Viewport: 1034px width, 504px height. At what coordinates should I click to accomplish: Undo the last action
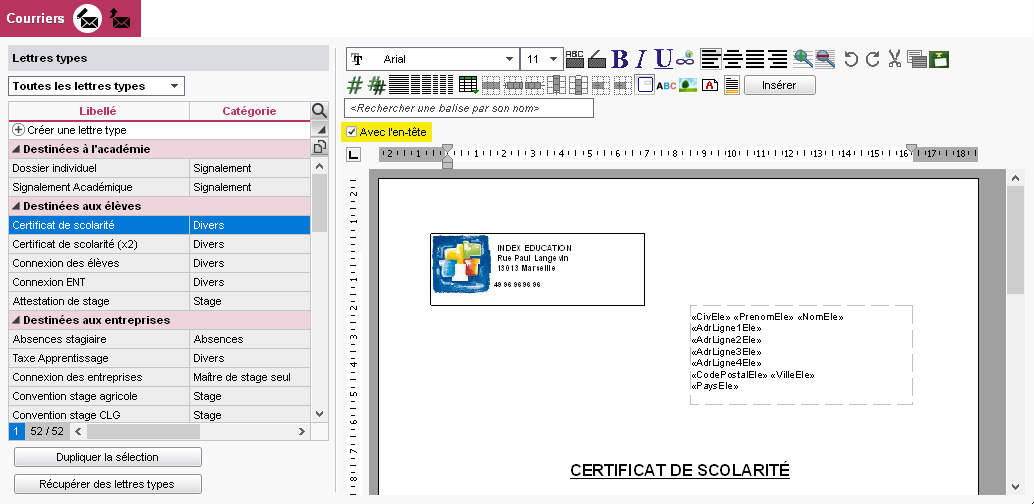click(x=851, y=59)
